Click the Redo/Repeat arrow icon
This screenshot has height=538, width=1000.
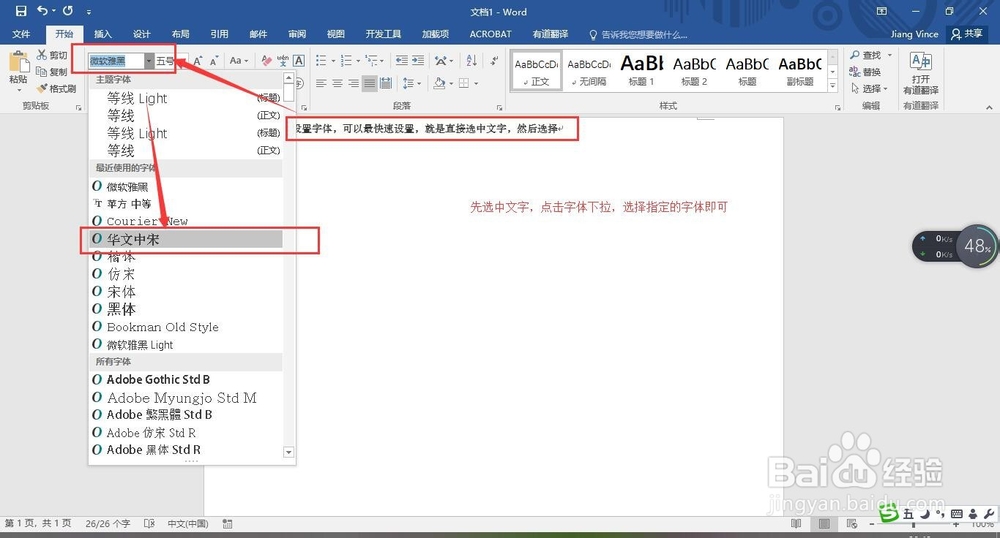pos(68,11)
